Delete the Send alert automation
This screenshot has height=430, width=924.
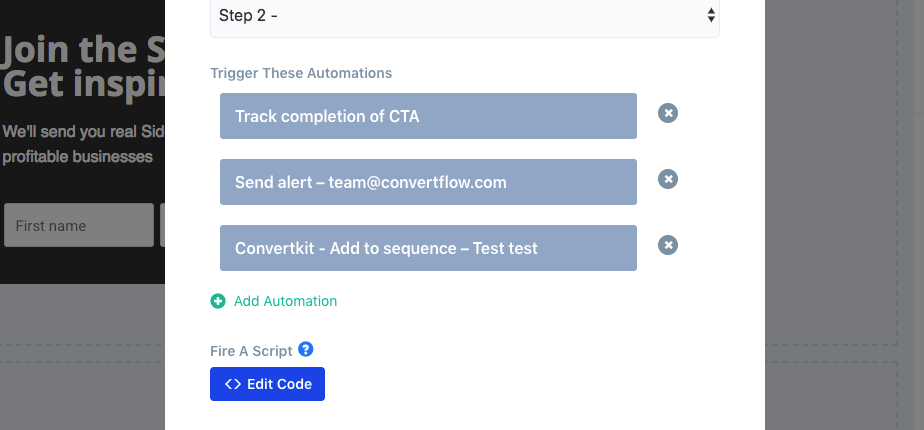pos(668,179)
